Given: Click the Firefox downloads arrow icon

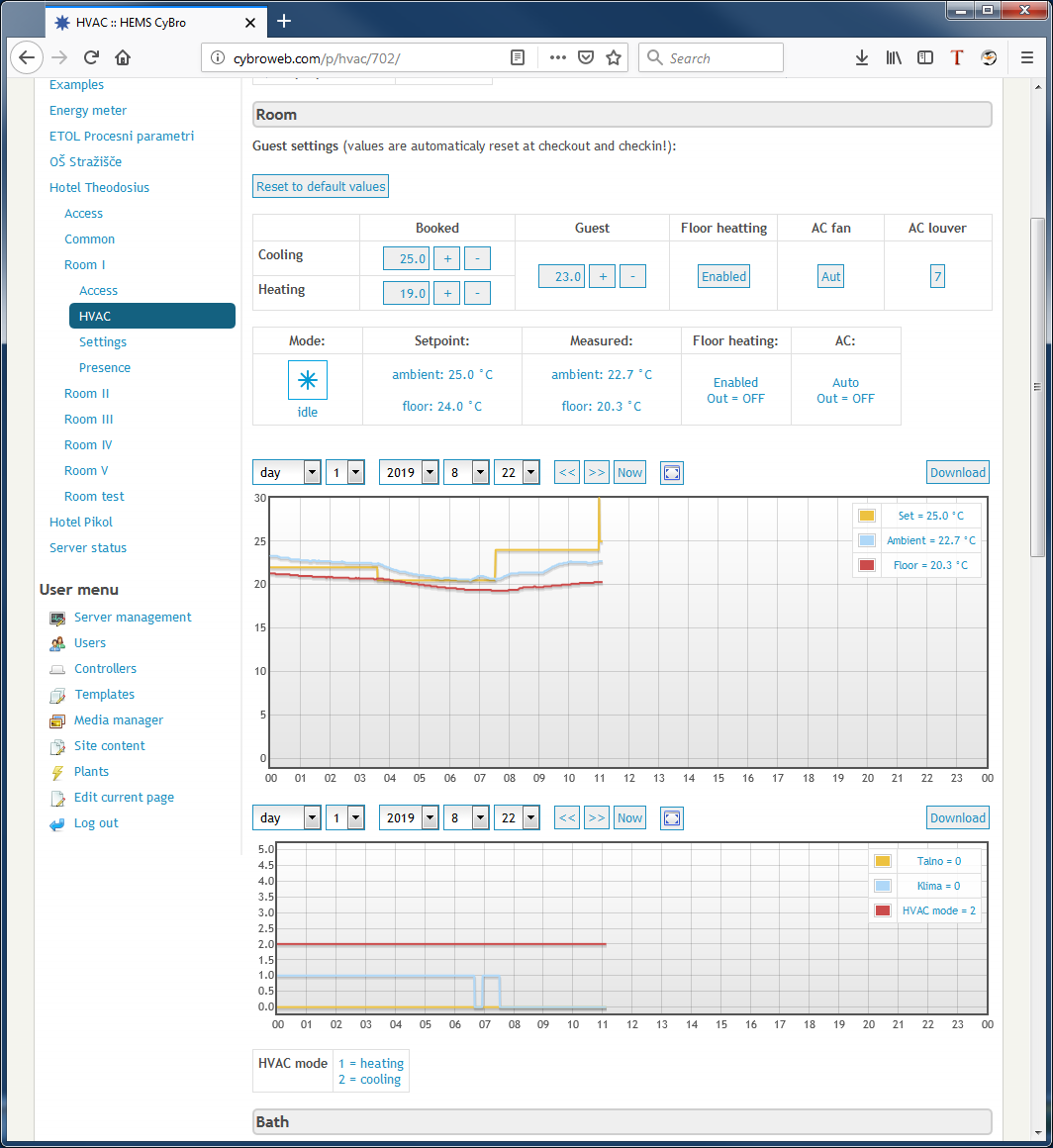Looking at the screenshot, I should click(x=861, y=57).
